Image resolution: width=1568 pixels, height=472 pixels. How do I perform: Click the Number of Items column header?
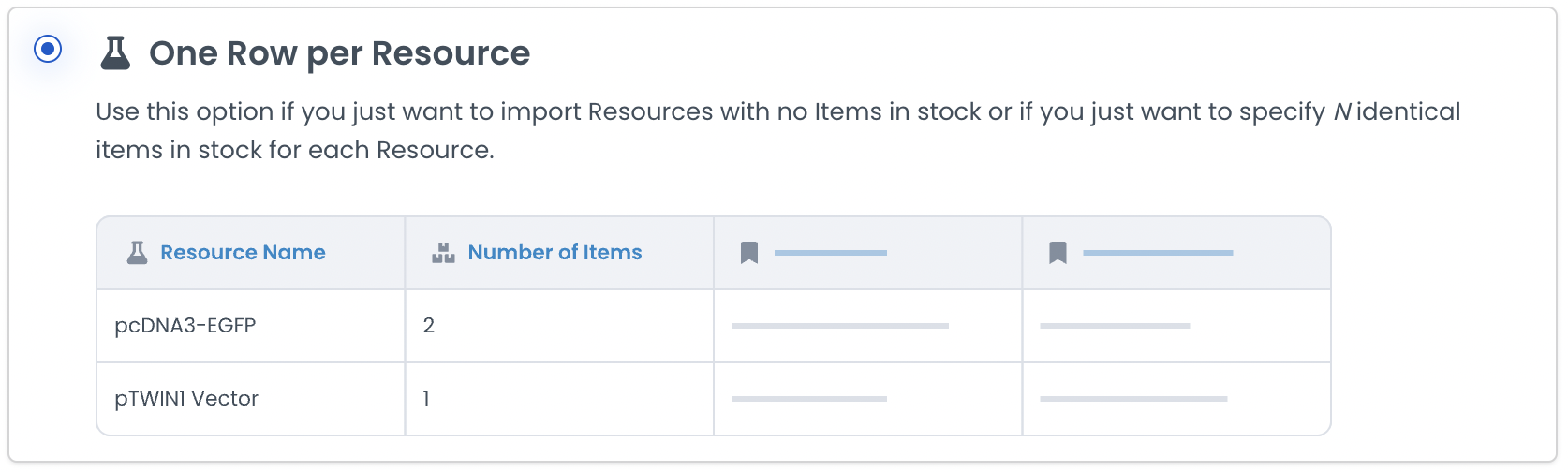click(555, 253)
